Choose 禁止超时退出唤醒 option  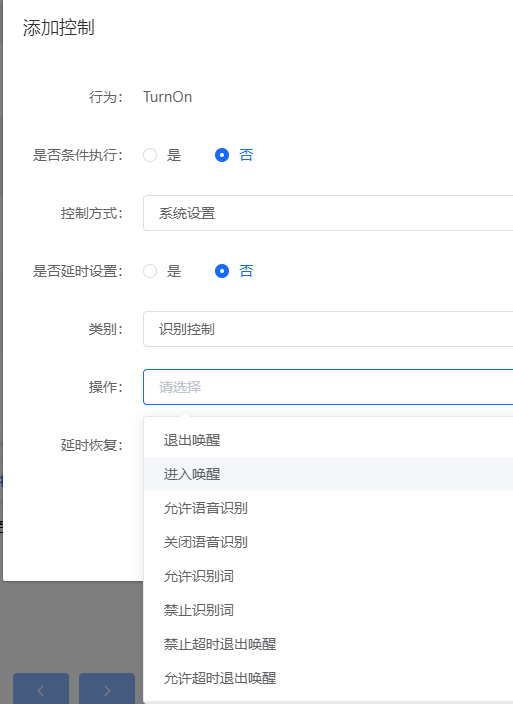[328, 644]
